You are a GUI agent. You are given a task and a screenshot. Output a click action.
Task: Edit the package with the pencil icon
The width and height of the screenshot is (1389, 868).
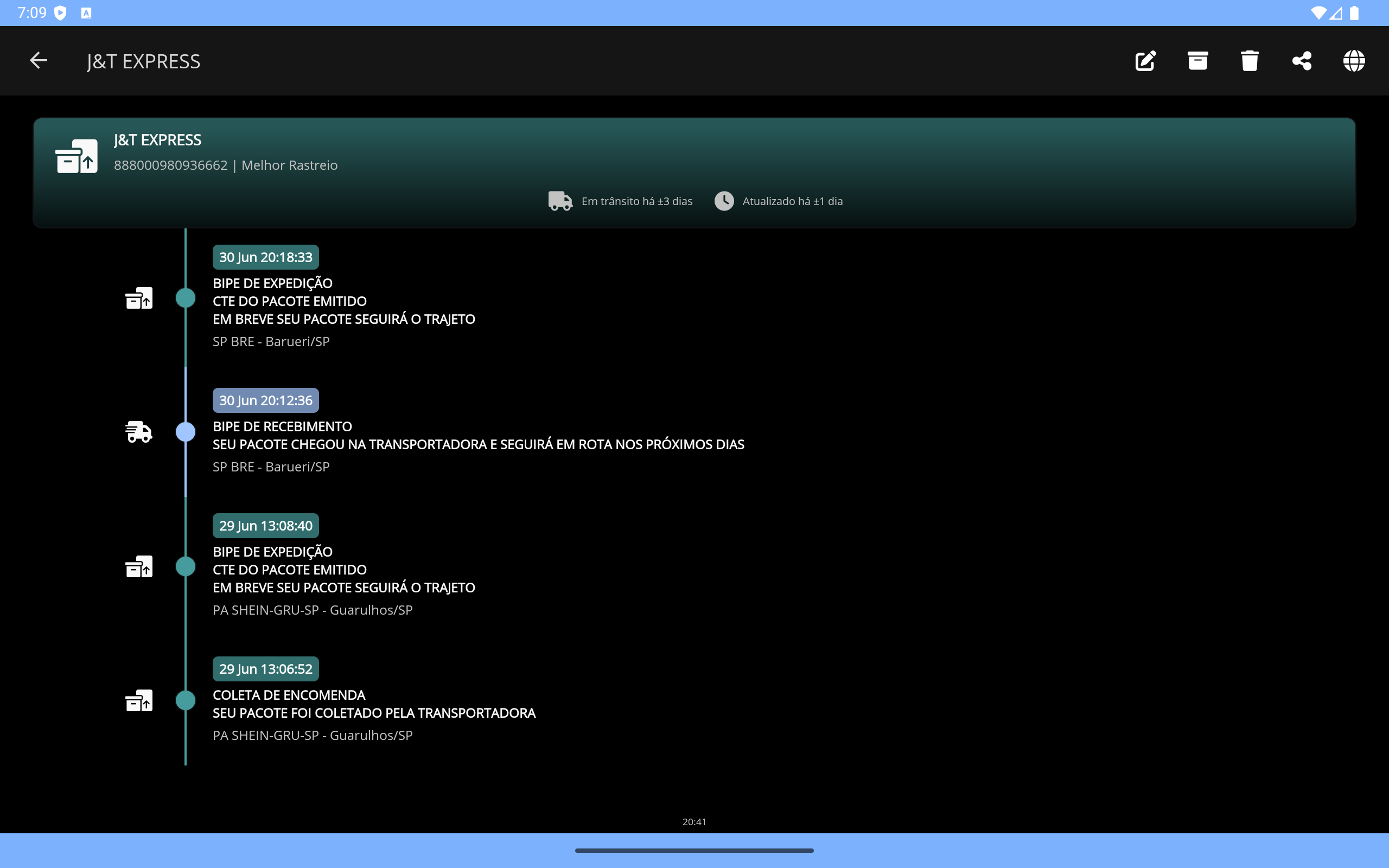coord(1145,61)
